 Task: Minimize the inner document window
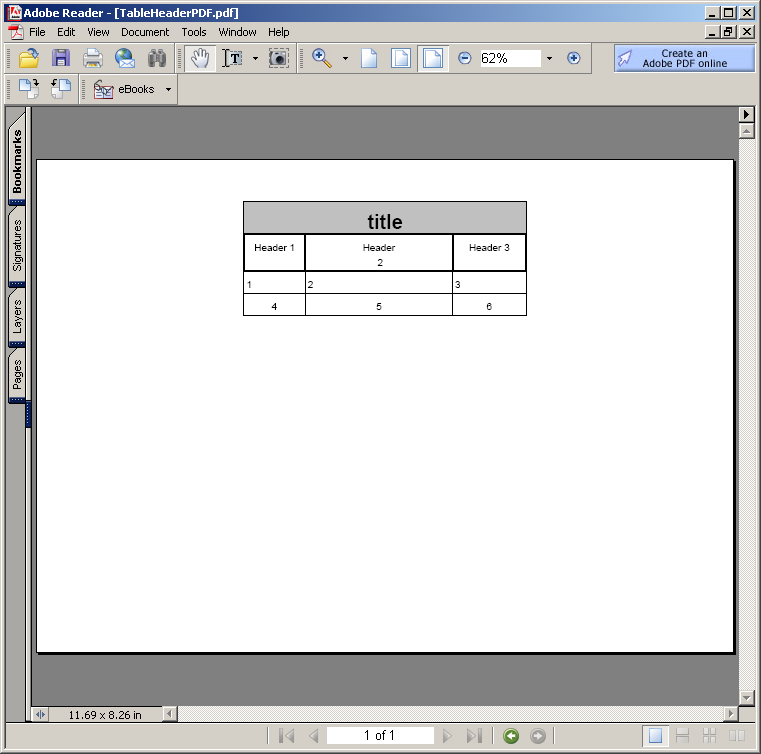(712, 32)
